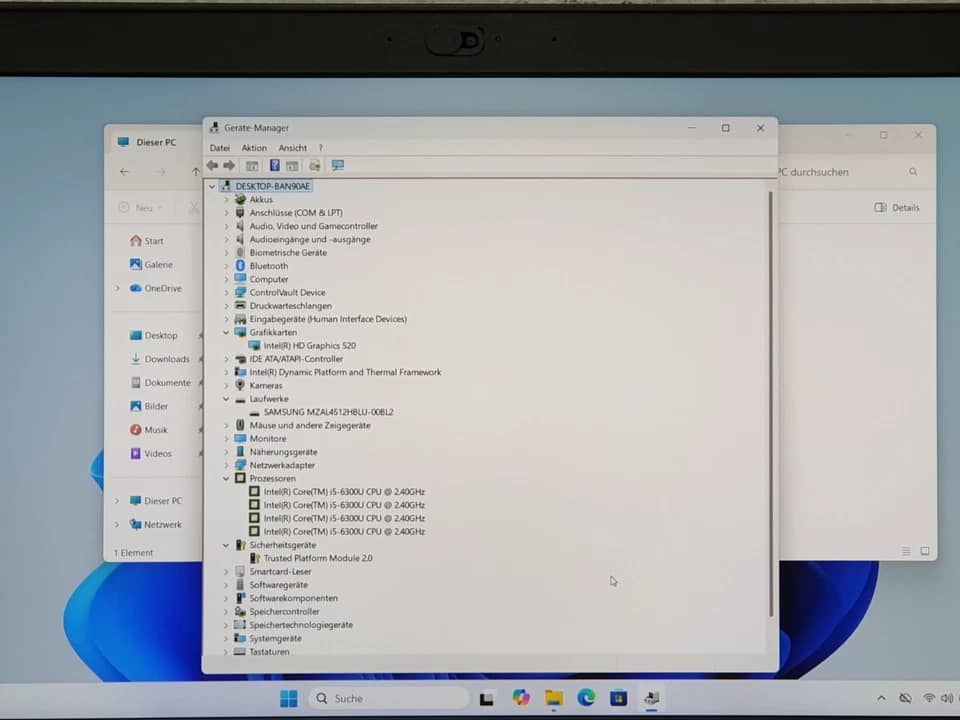
Task: Click the Back arrow in Dieser PC window
Action: point(124,172)
